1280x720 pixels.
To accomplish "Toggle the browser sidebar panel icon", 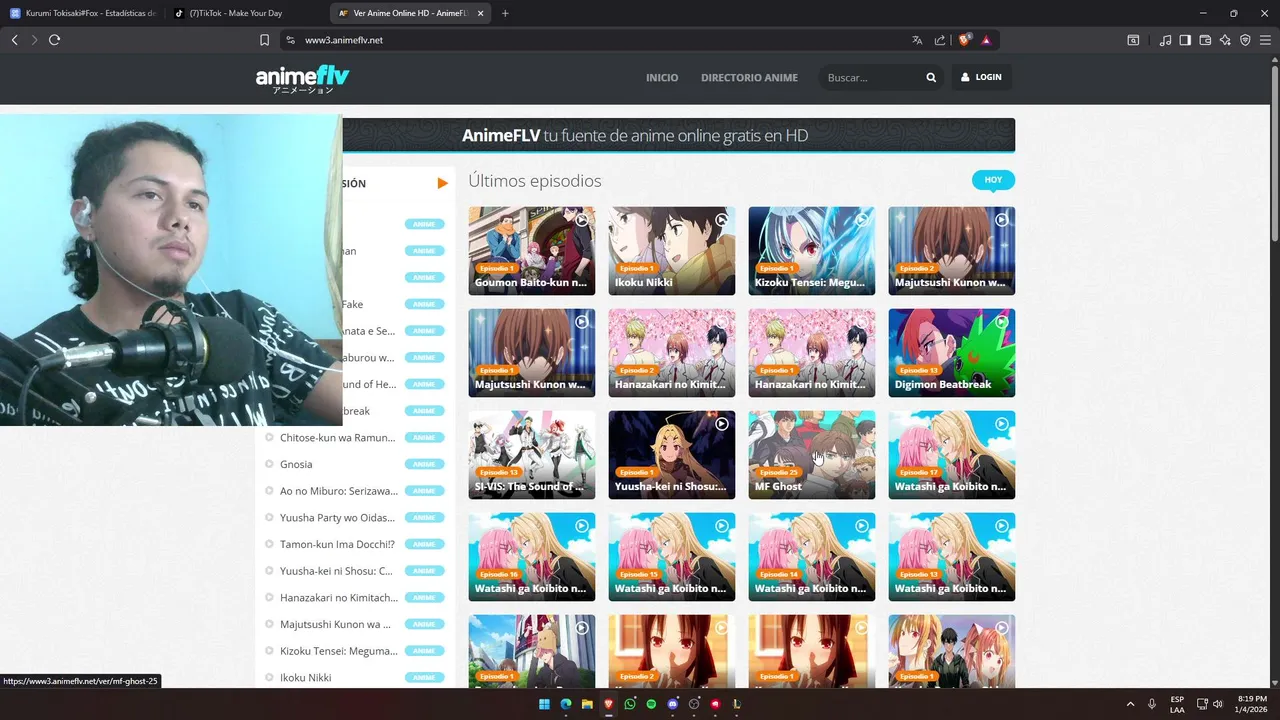I will coord(1185,40).
